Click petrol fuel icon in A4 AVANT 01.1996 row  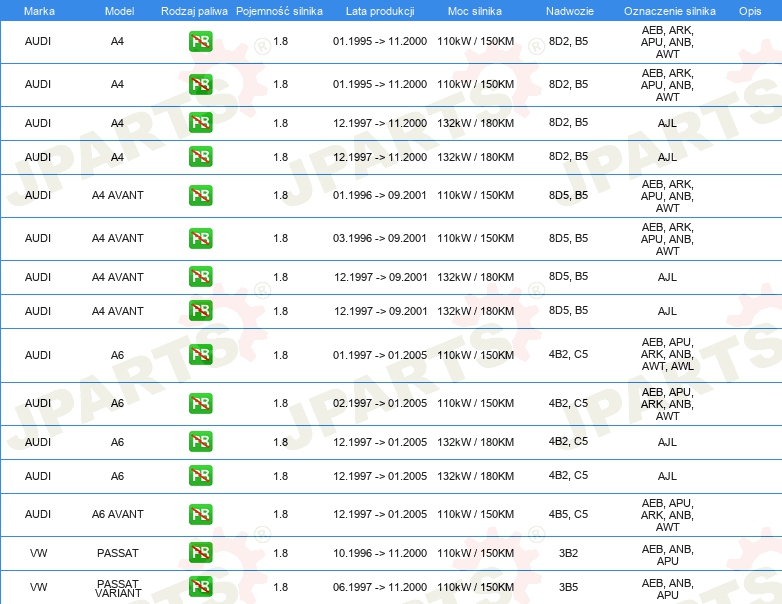point(200,195)
